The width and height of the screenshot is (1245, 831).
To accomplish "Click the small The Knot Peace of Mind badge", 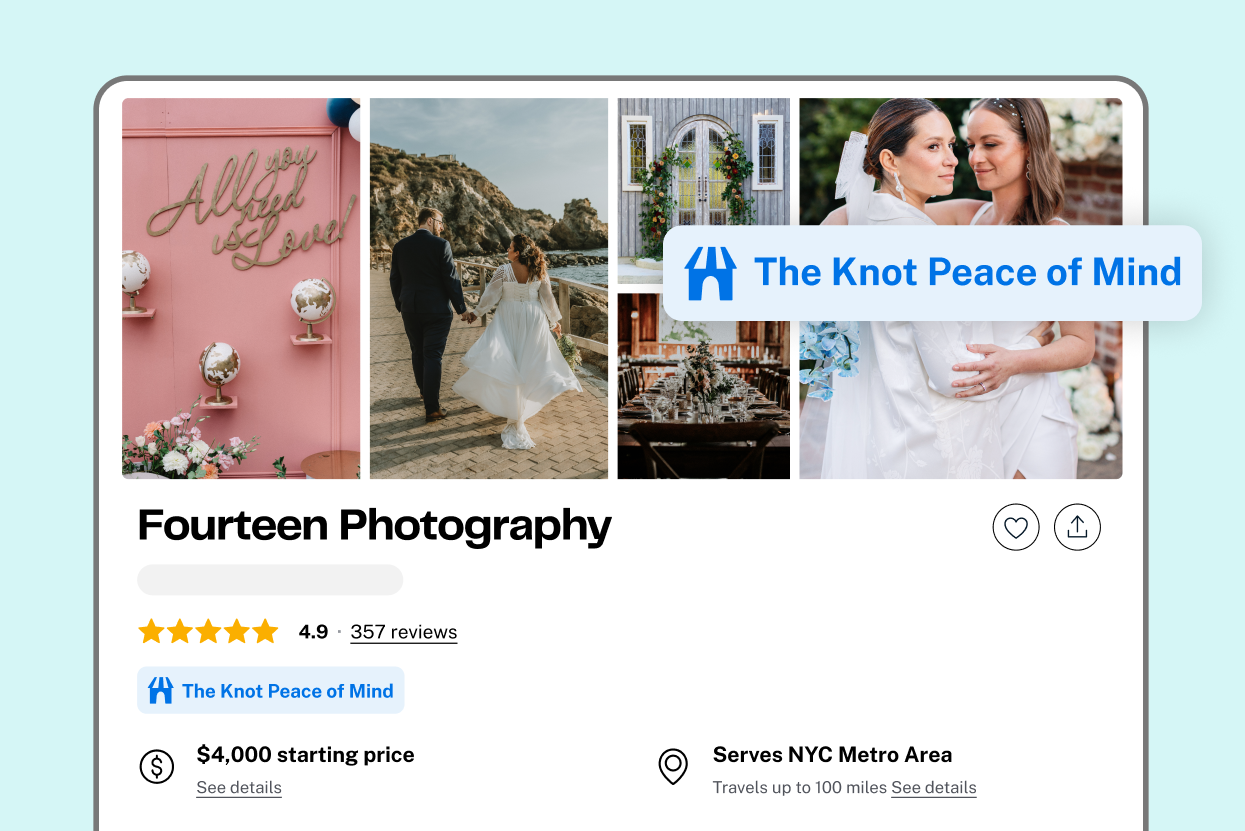I will pos(271,690).
